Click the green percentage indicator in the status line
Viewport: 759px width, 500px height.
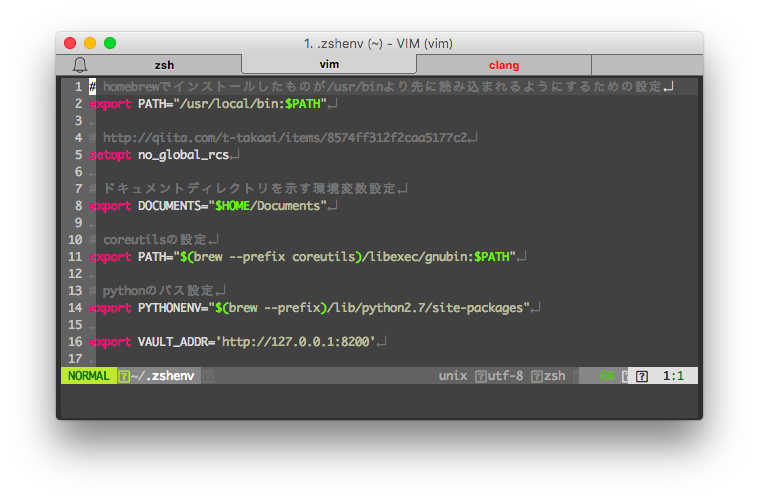click(x=607, y=376)
